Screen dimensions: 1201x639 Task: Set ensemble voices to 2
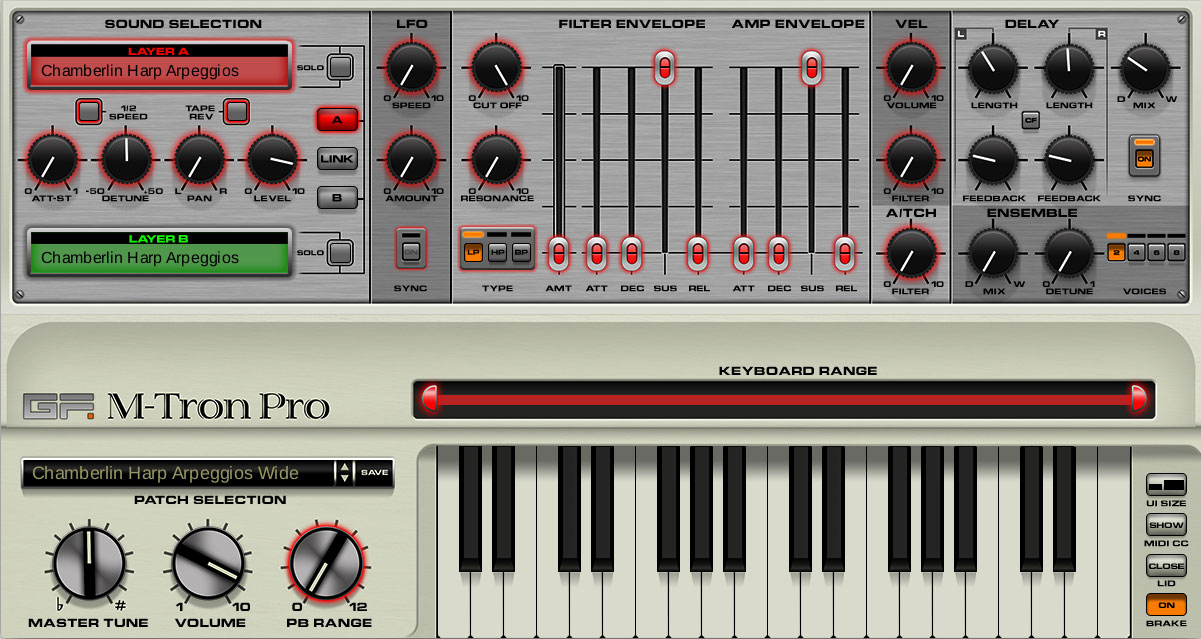pyautogui.click(x=1116, y=252)
